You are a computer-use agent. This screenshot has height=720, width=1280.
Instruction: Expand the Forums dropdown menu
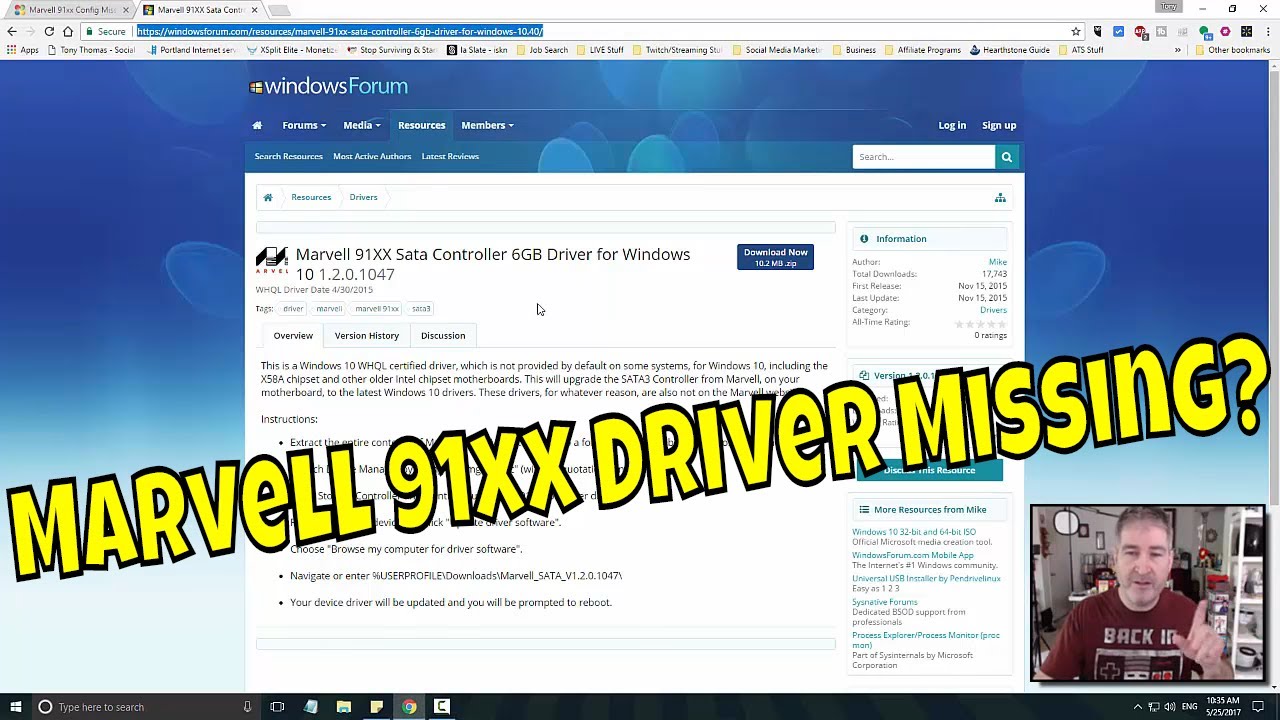coord(304,125)
